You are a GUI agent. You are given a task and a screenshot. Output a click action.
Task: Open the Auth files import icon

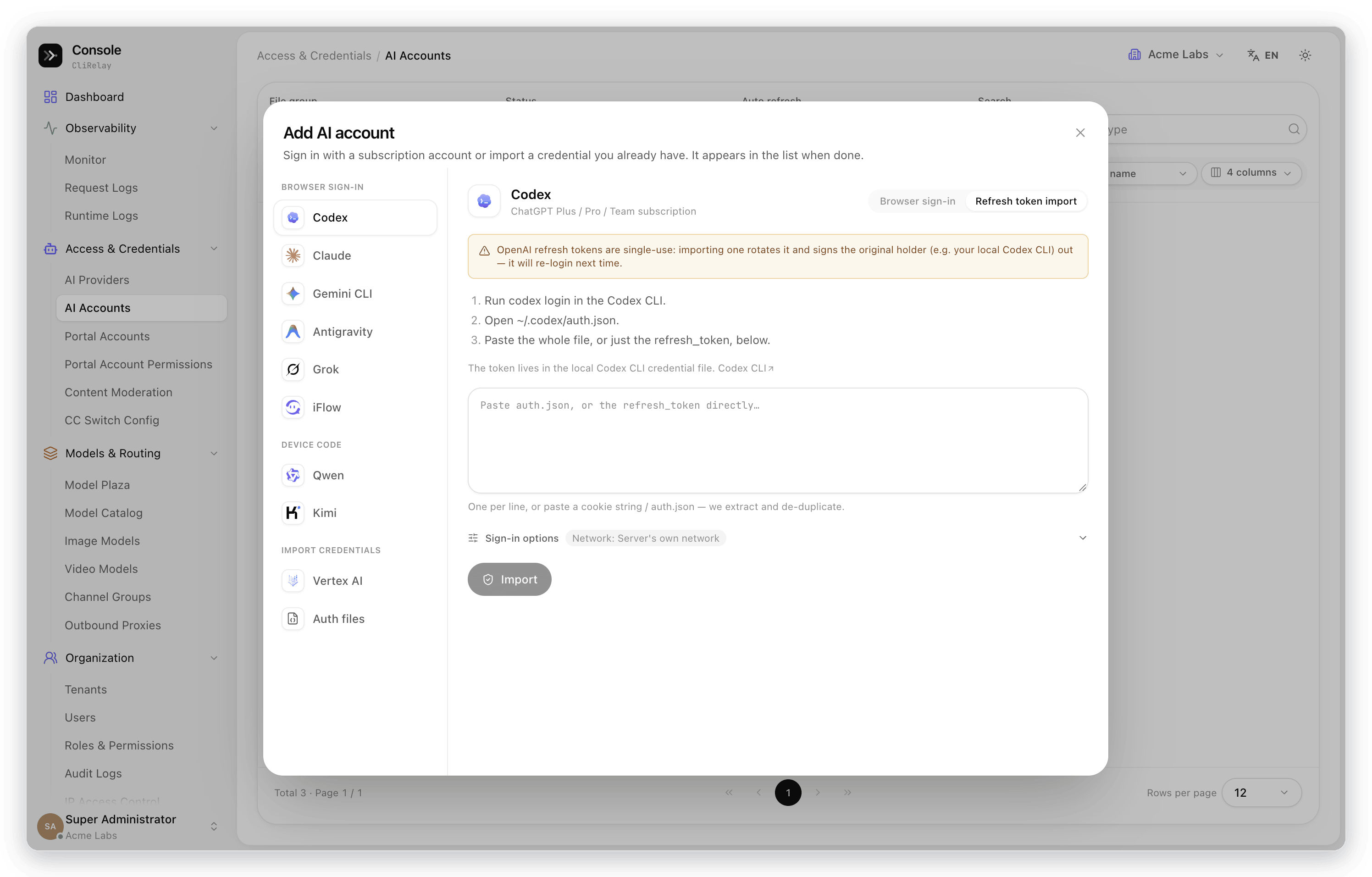pyautogui.click(x=293, y=618)
